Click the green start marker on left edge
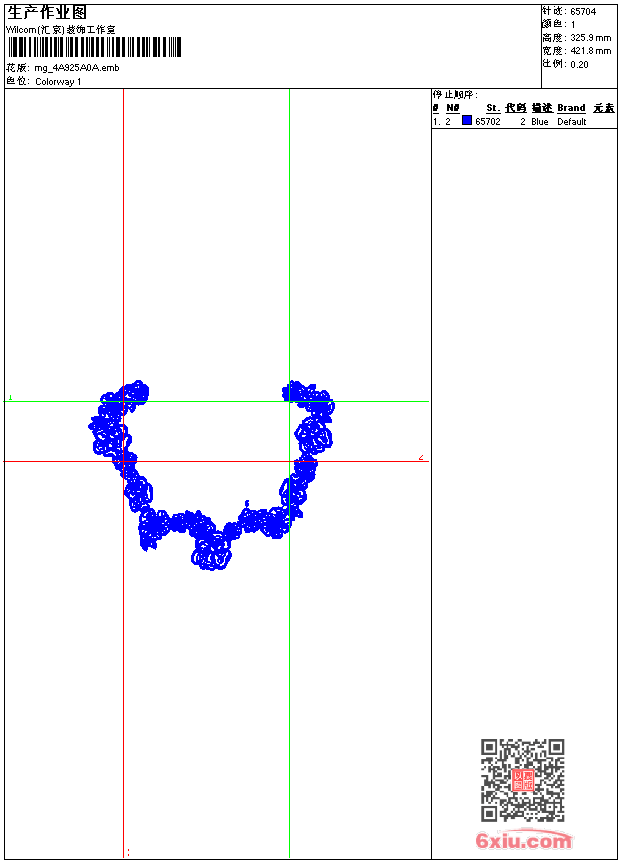The image size is (620, 860). (10, 397)
